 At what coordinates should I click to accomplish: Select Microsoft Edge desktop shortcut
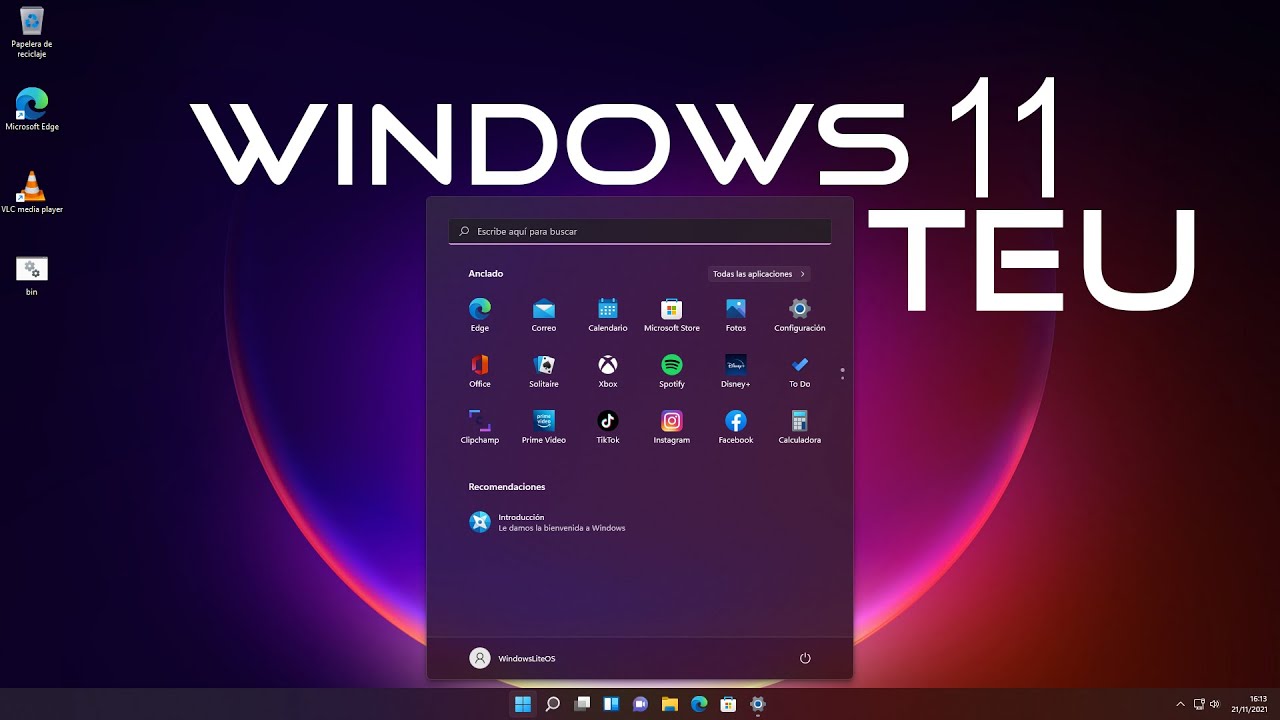point(32,110)
